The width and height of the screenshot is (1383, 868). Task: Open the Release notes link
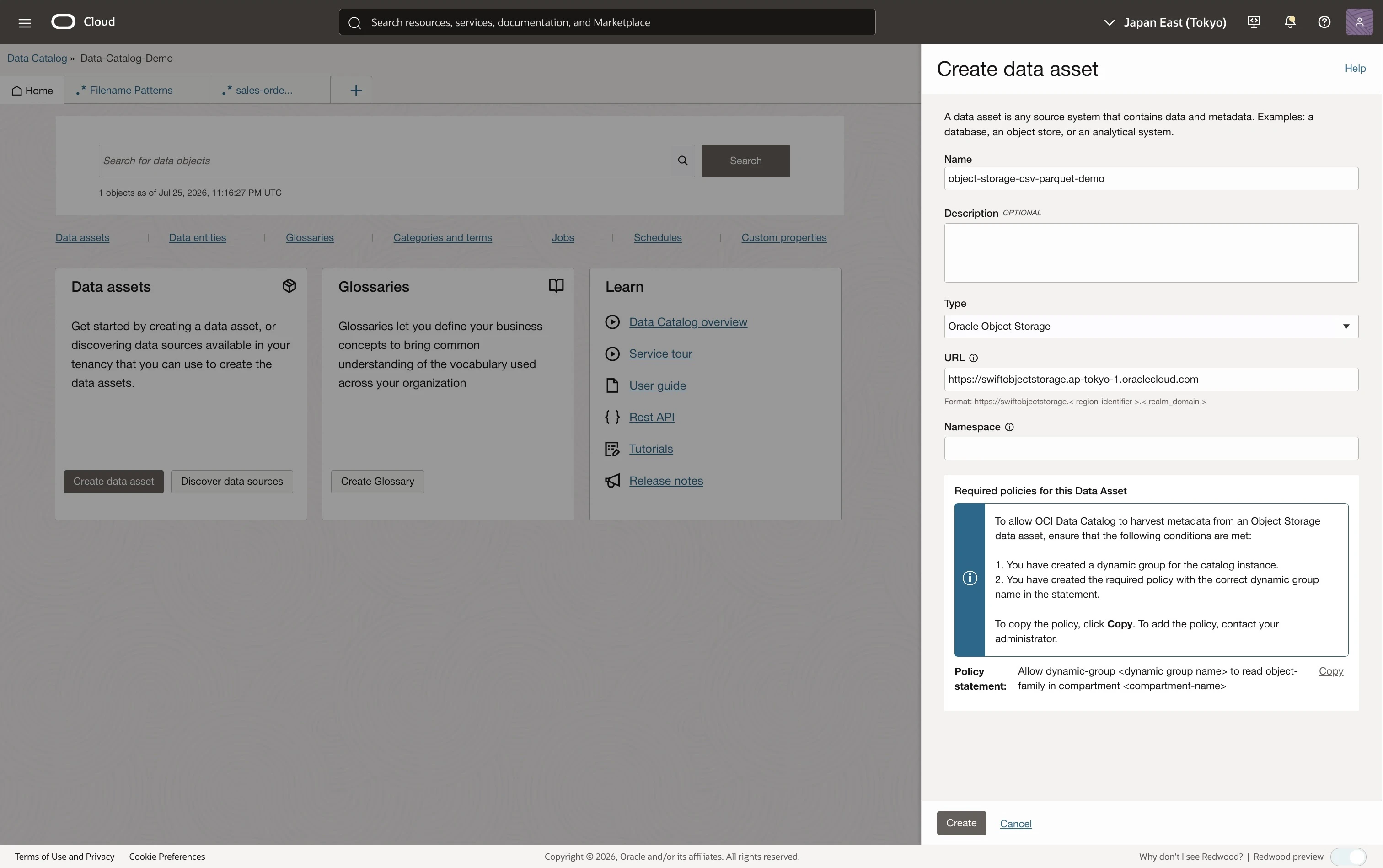click(666, 481)
